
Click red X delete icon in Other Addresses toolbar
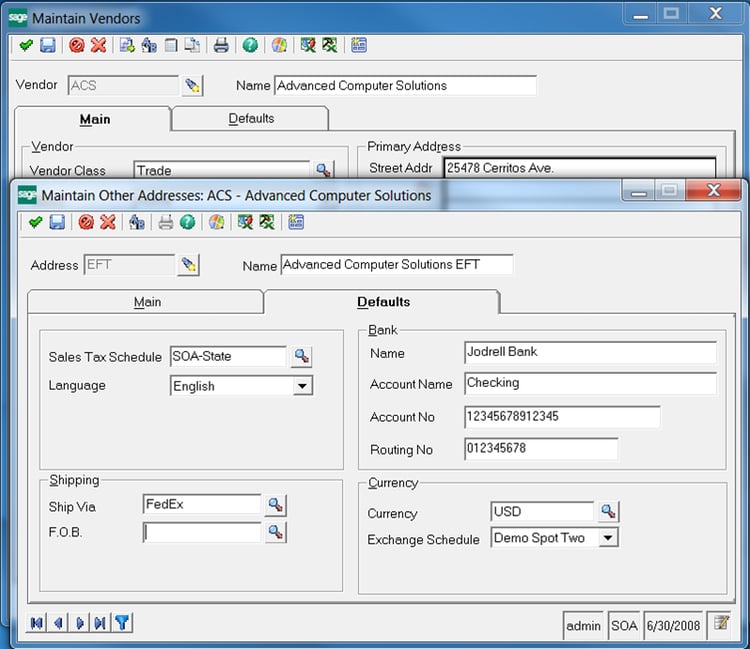[x=108, y=222]
